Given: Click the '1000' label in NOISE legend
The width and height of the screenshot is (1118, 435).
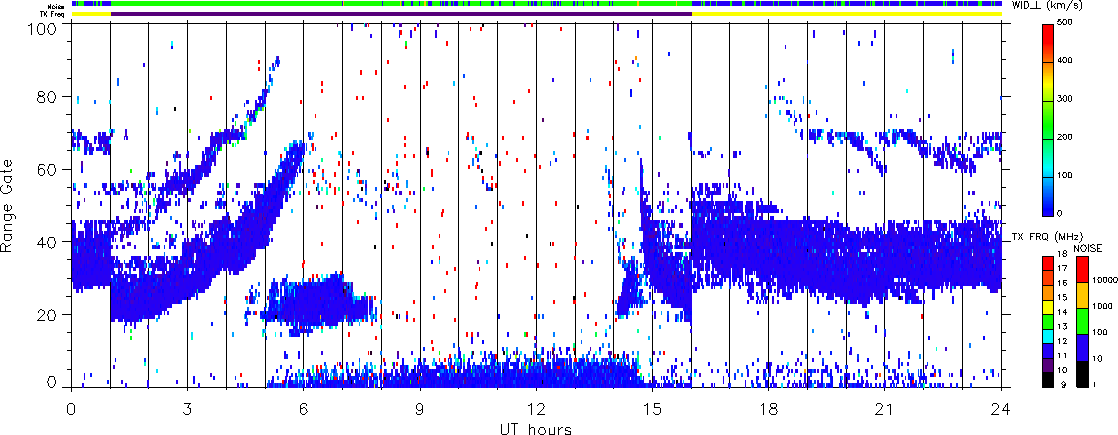Looking at the screenshot, I should pyautogui.click(x=1103, y=307).
